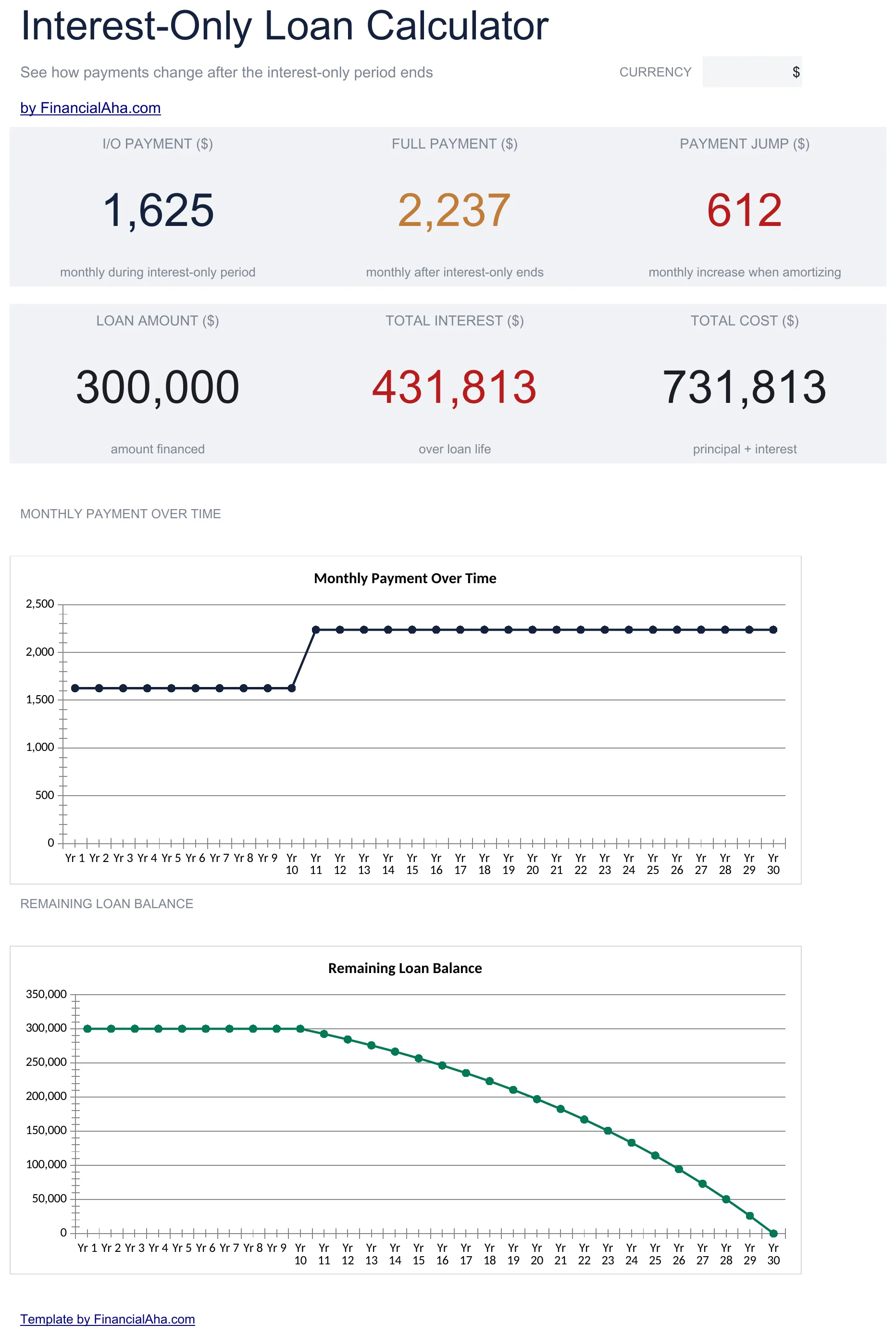Select the total cost 731,813 cell

click(744, 387)
